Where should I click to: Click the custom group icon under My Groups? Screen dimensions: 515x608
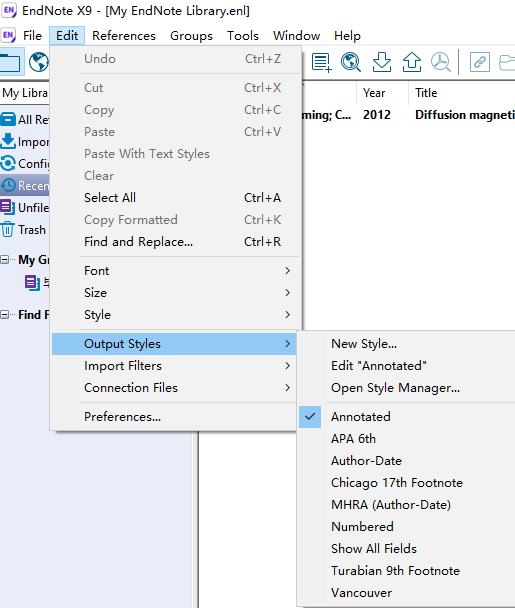pyautogui.click(x=32, y=283)
